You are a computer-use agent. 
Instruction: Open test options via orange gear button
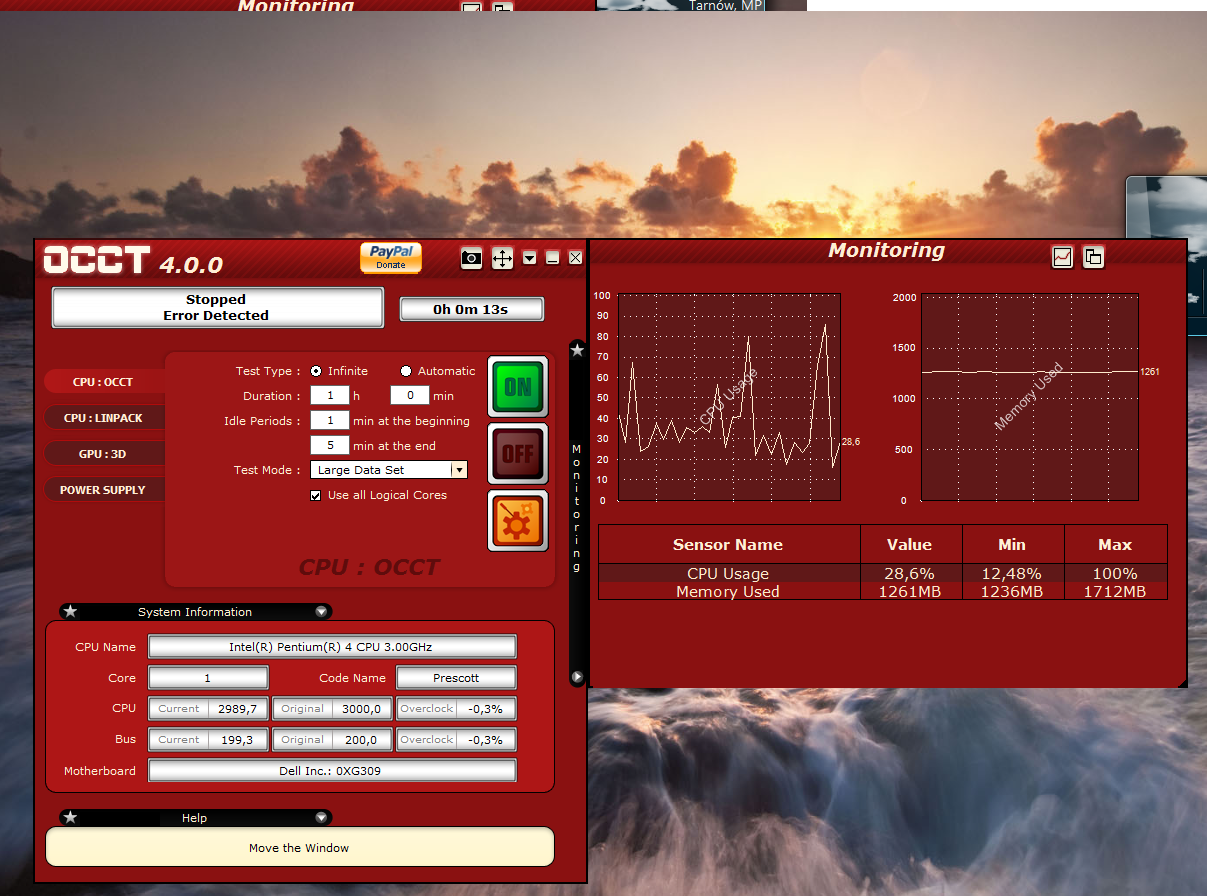click(518, 520)
